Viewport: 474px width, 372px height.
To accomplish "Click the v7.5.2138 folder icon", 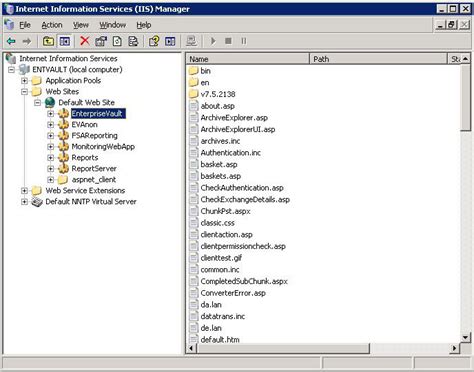I will [x=193, y=94].
